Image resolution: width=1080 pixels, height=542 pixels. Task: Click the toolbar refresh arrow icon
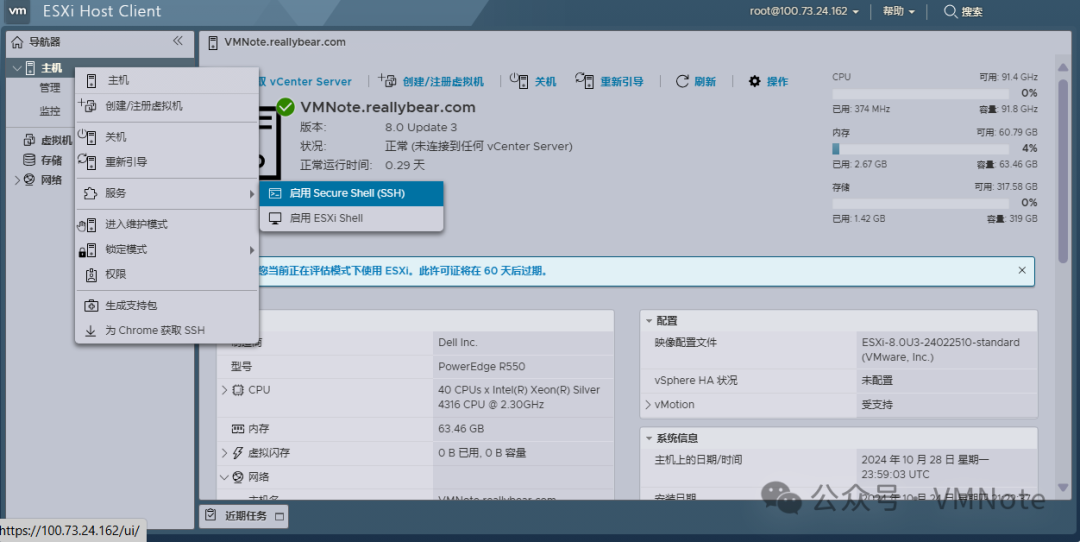[x=682, y=81]
